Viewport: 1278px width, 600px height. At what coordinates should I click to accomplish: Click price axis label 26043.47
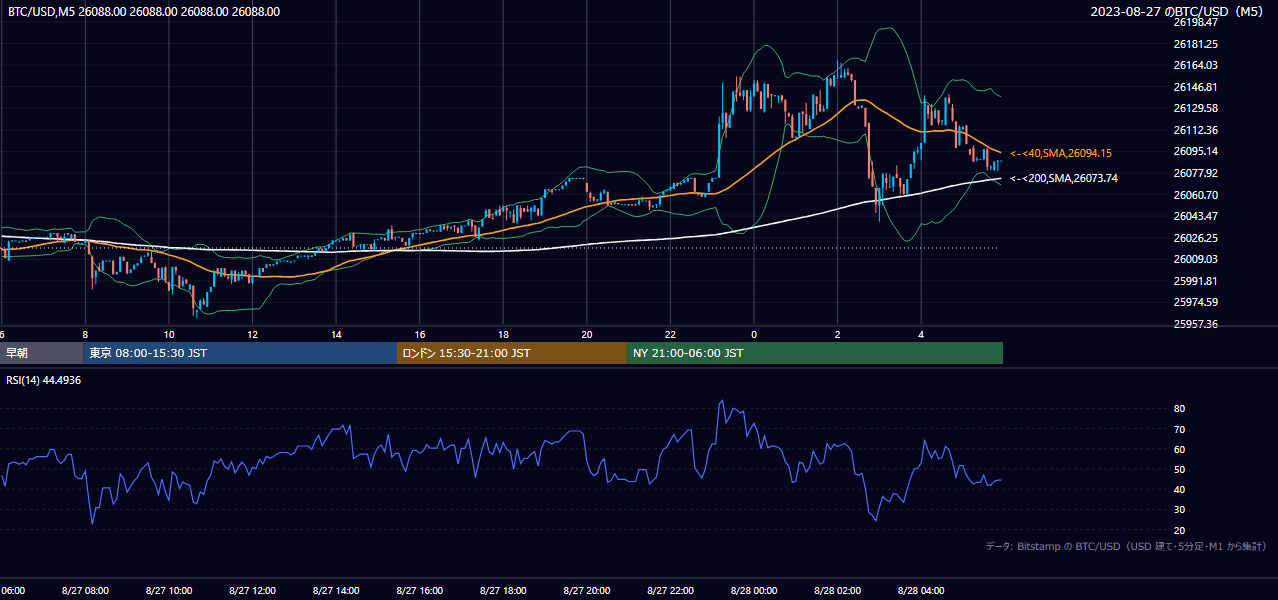point(1195,216)
